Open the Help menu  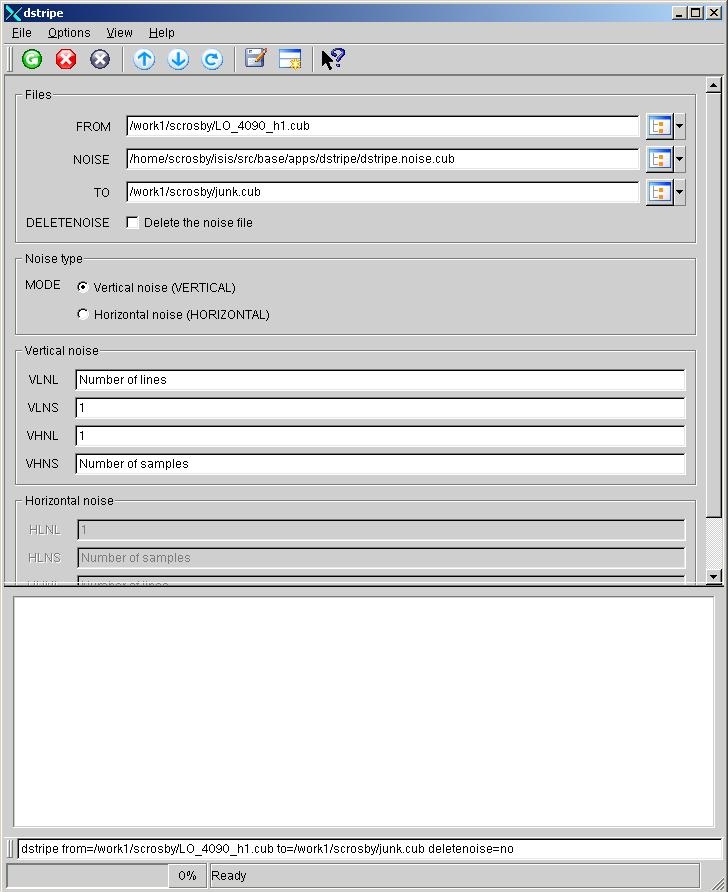pos(161,33)
